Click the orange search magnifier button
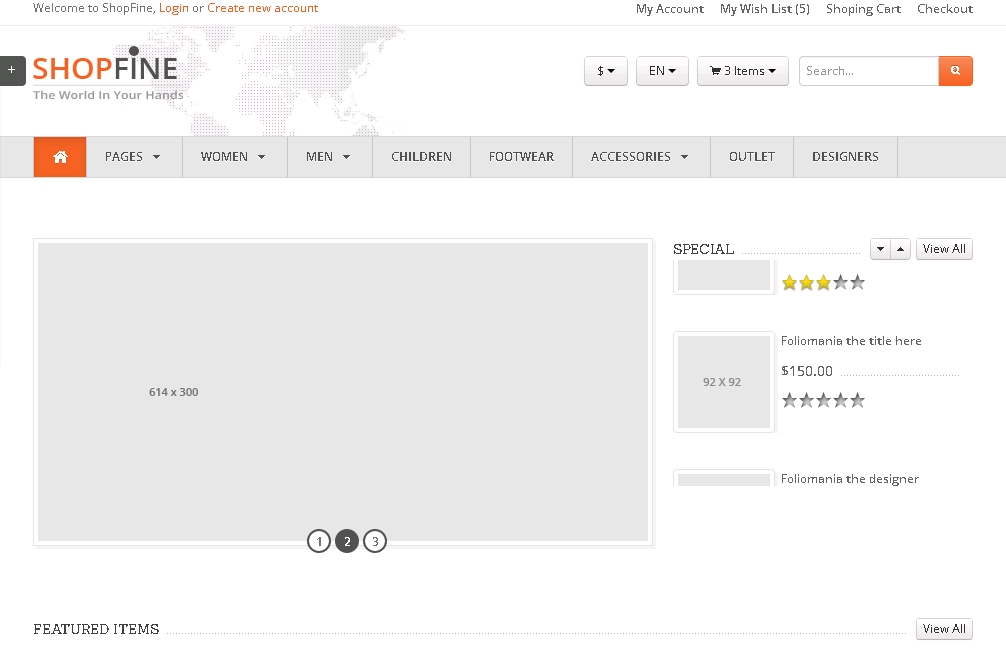The width and height of the screenshot is (1006, 655). tap(955, 71)
